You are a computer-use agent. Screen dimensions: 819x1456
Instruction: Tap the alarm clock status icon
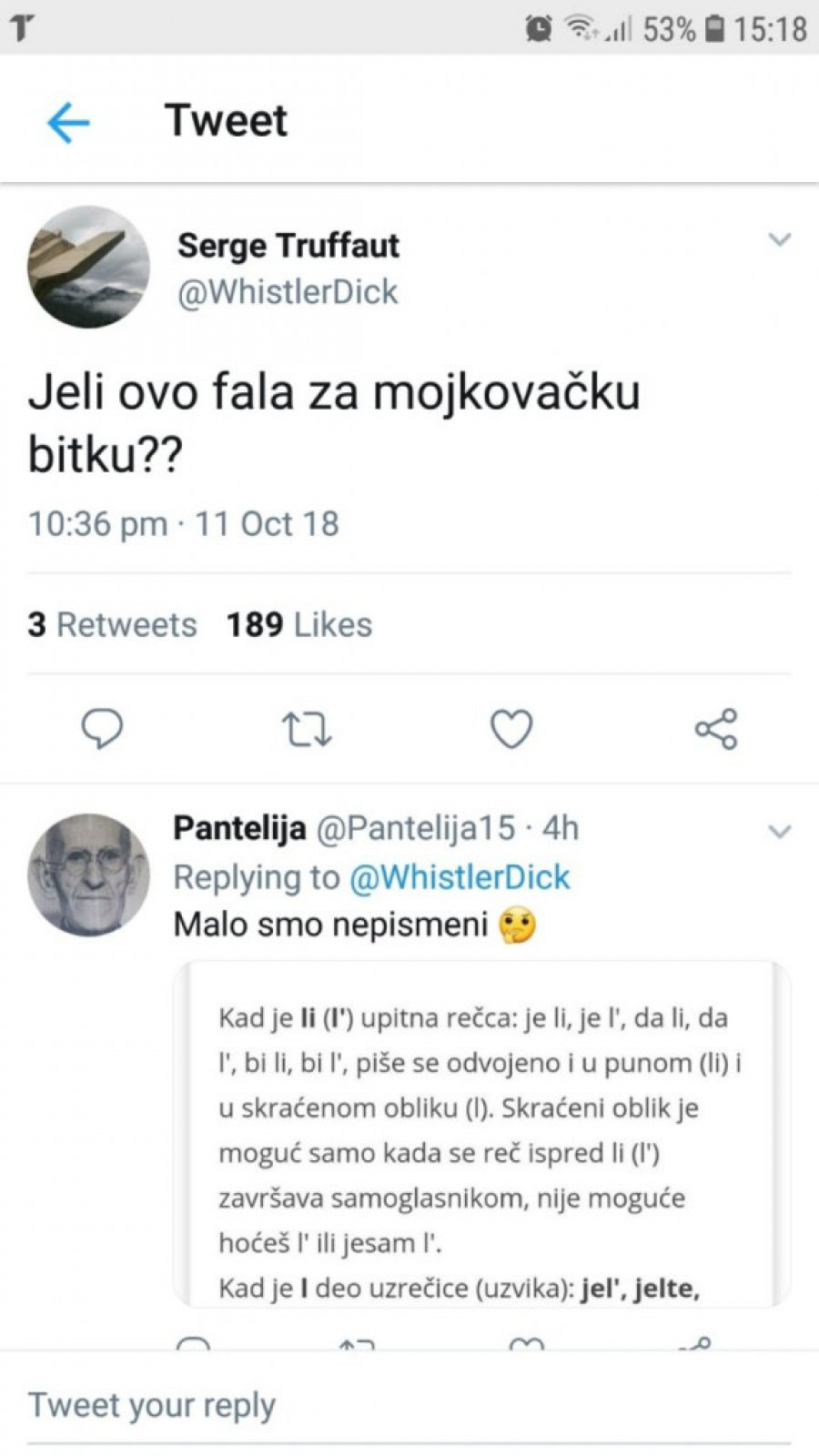539,29
